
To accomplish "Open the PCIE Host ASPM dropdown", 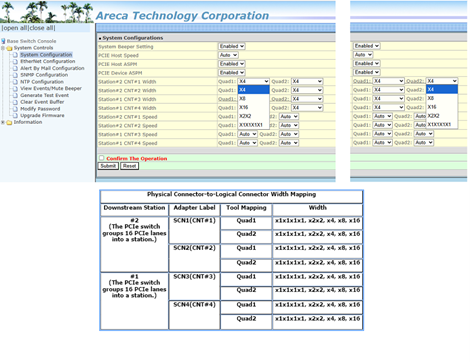I will 232,64.
